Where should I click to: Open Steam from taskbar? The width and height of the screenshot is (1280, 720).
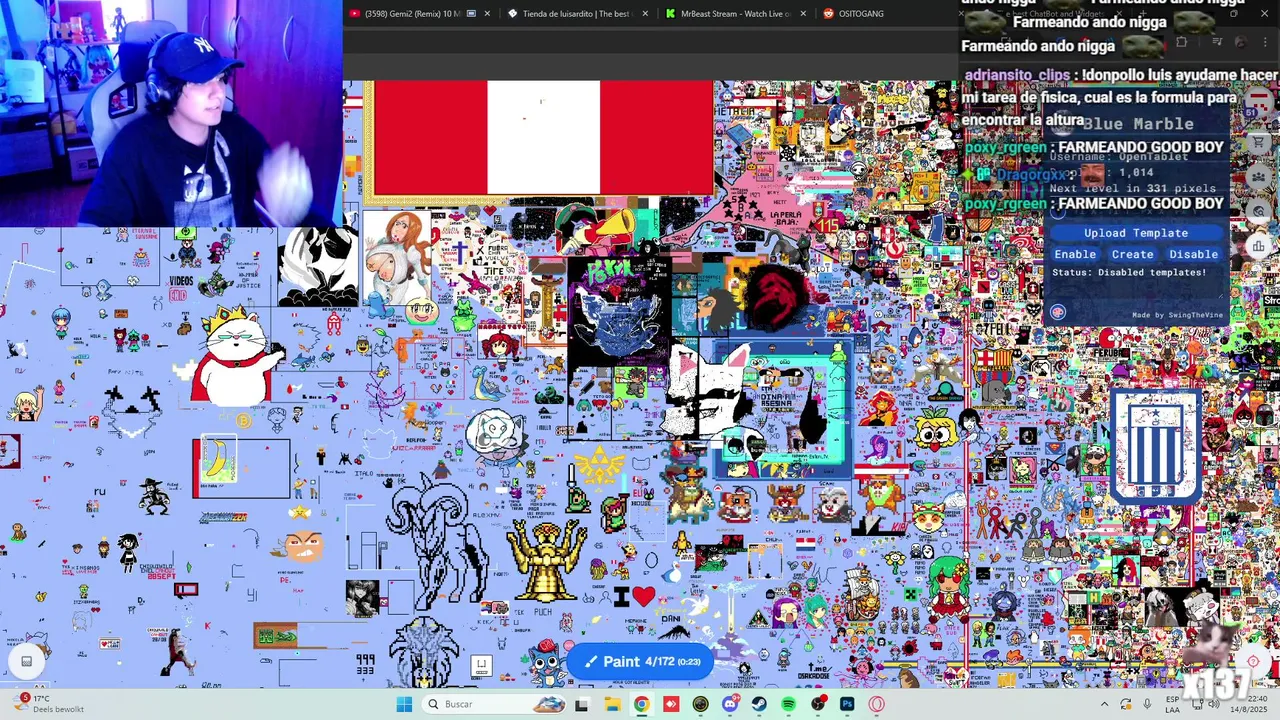pyautogui.click(x=759, y=704)
